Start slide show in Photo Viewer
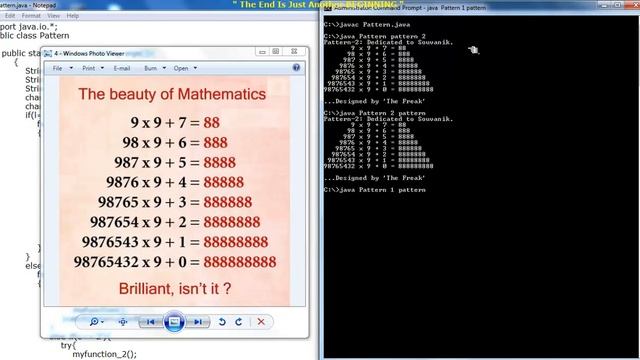The image size is (640, 360). 174,322
